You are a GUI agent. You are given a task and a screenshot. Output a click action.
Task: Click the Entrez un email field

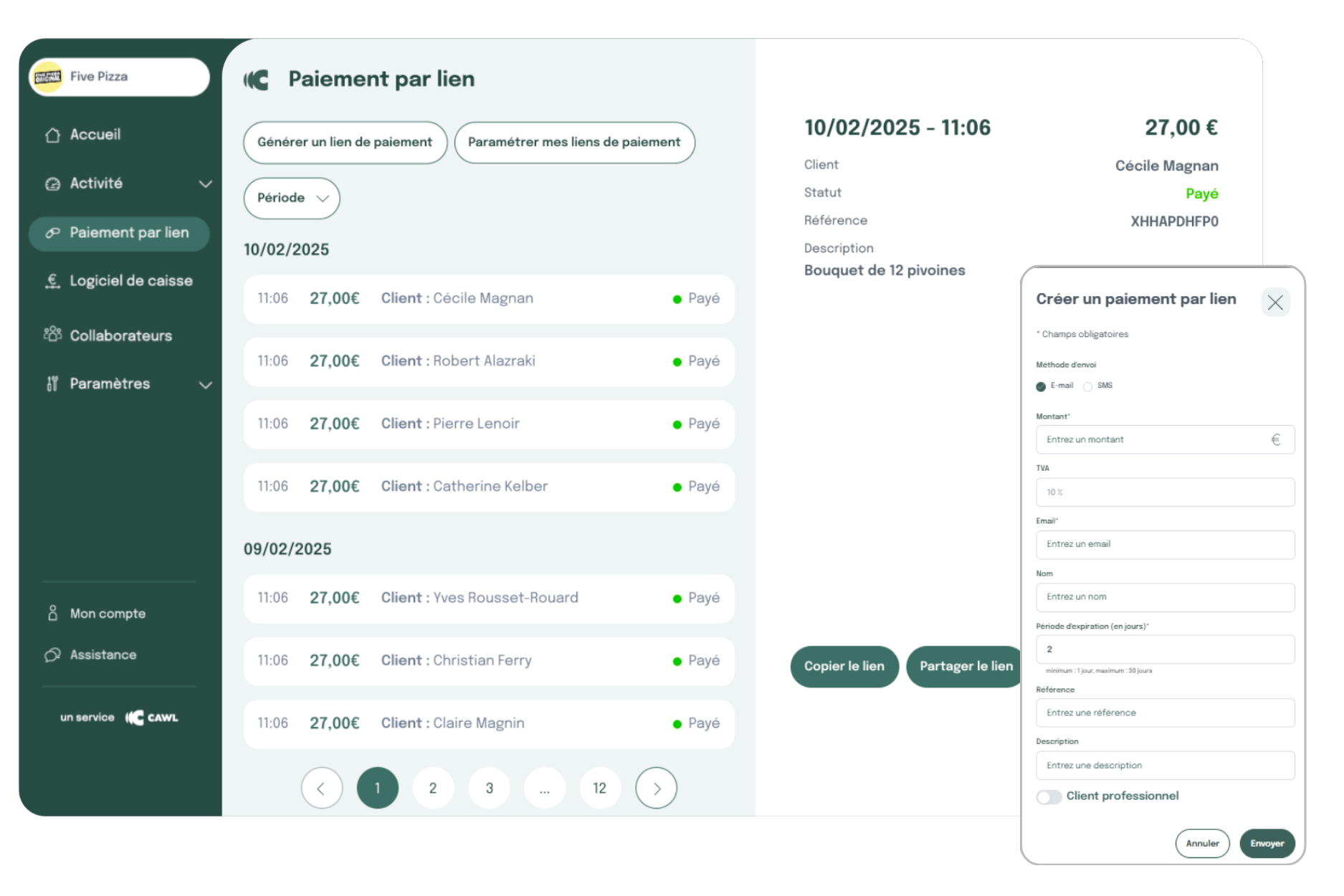click(x=1165, y=545)
